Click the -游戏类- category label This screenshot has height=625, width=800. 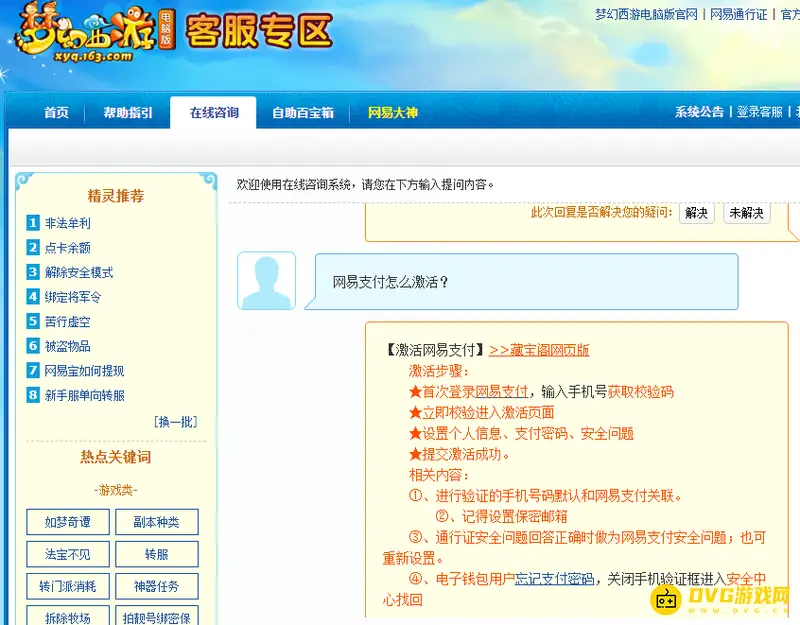coord(116,490)
